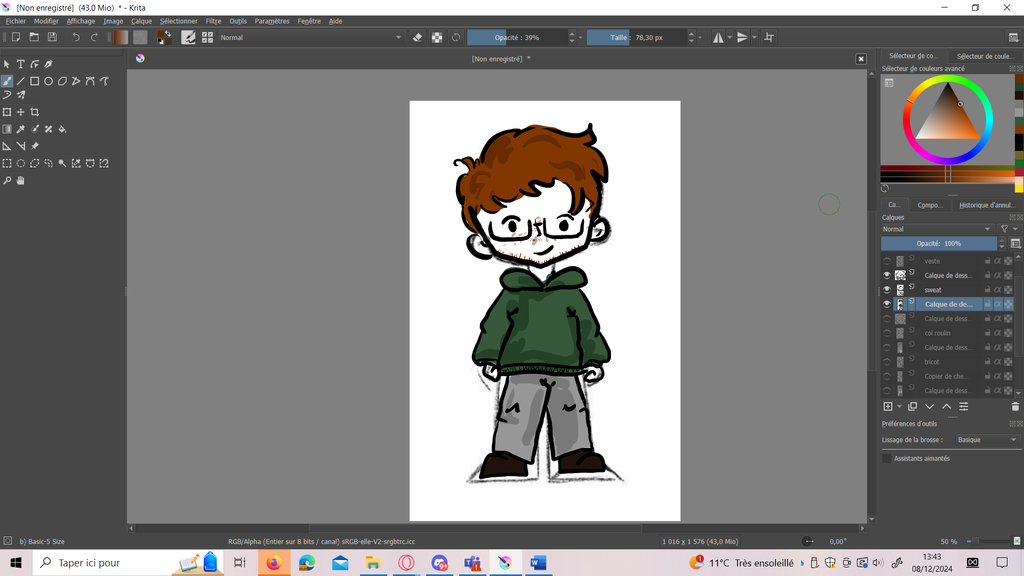
Task: Click the Undo arrow in toolbar
Action: [x=76, y=38]
